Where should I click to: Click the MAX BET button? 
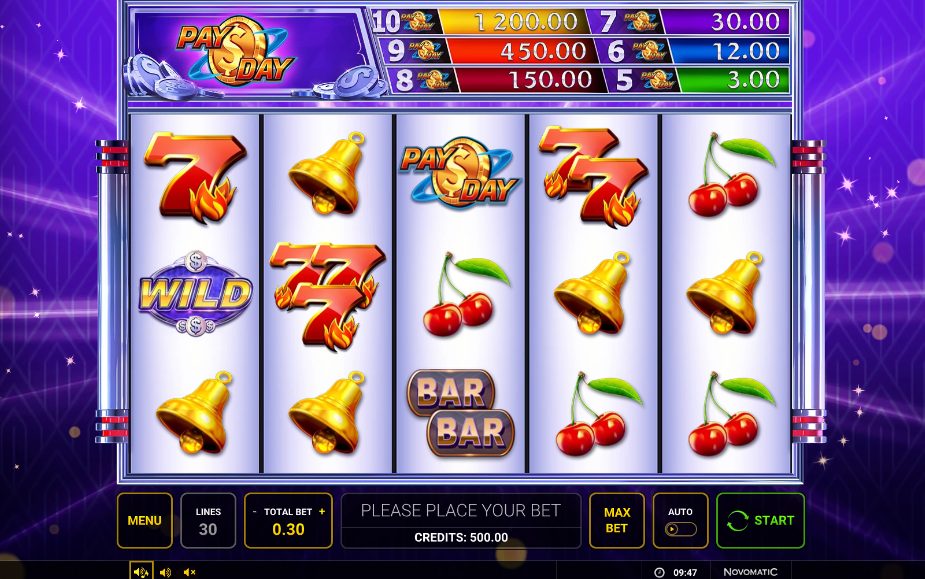point(616,521)
